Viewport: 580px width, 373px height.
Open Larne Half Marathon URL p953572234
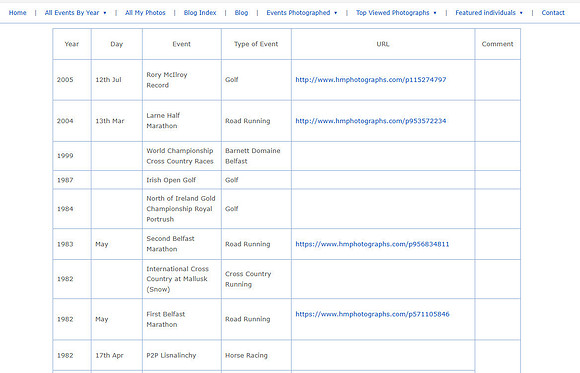pyautogui.click(x=371, y=121)
